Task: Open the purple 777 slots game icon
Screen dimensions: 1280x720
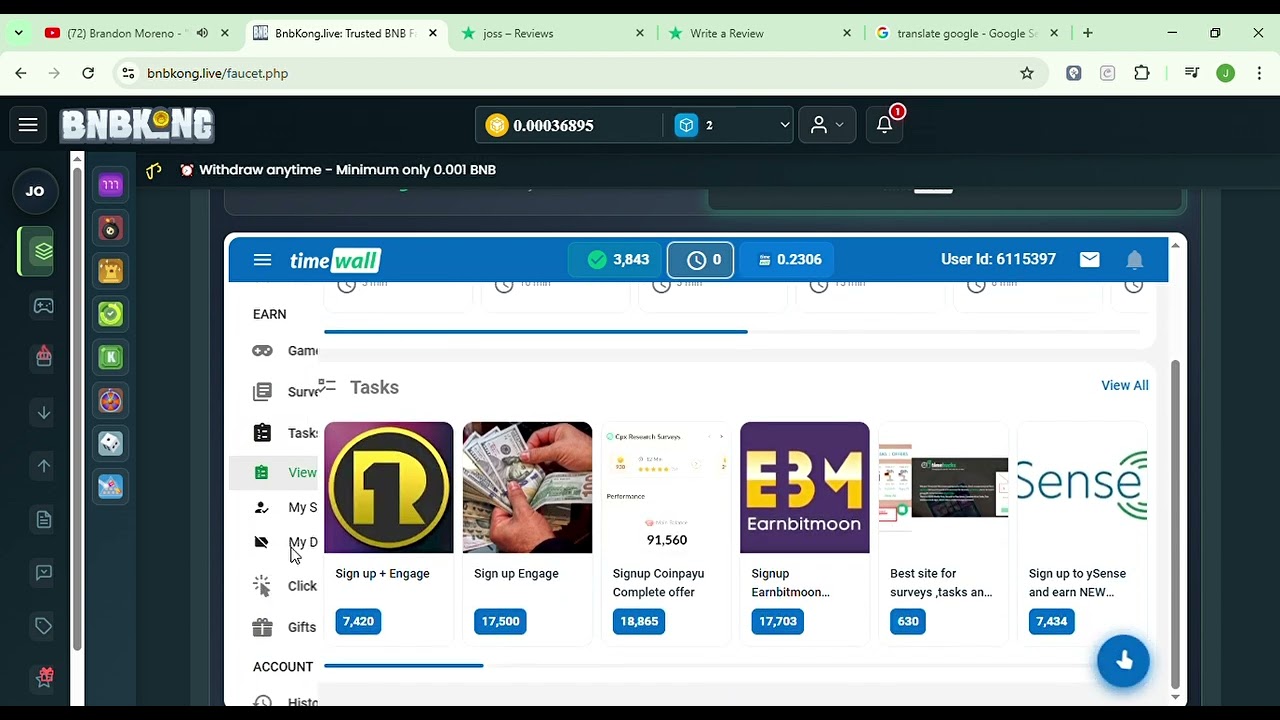Action: (x=111, y=185)
